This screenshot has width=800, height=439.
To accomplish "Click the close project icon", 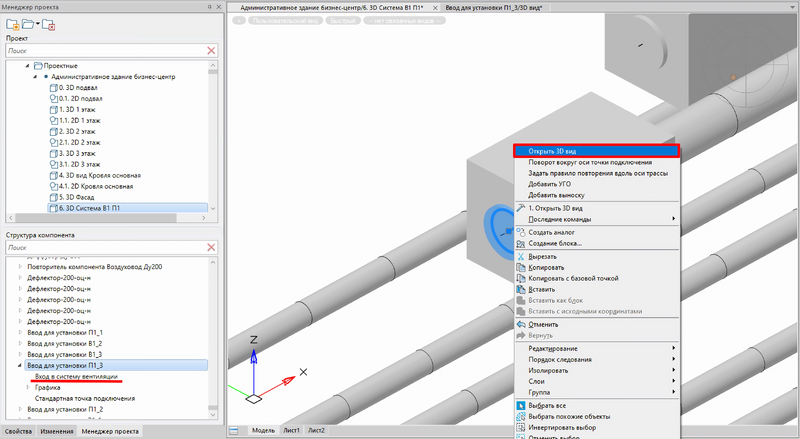I will point(48,25).
